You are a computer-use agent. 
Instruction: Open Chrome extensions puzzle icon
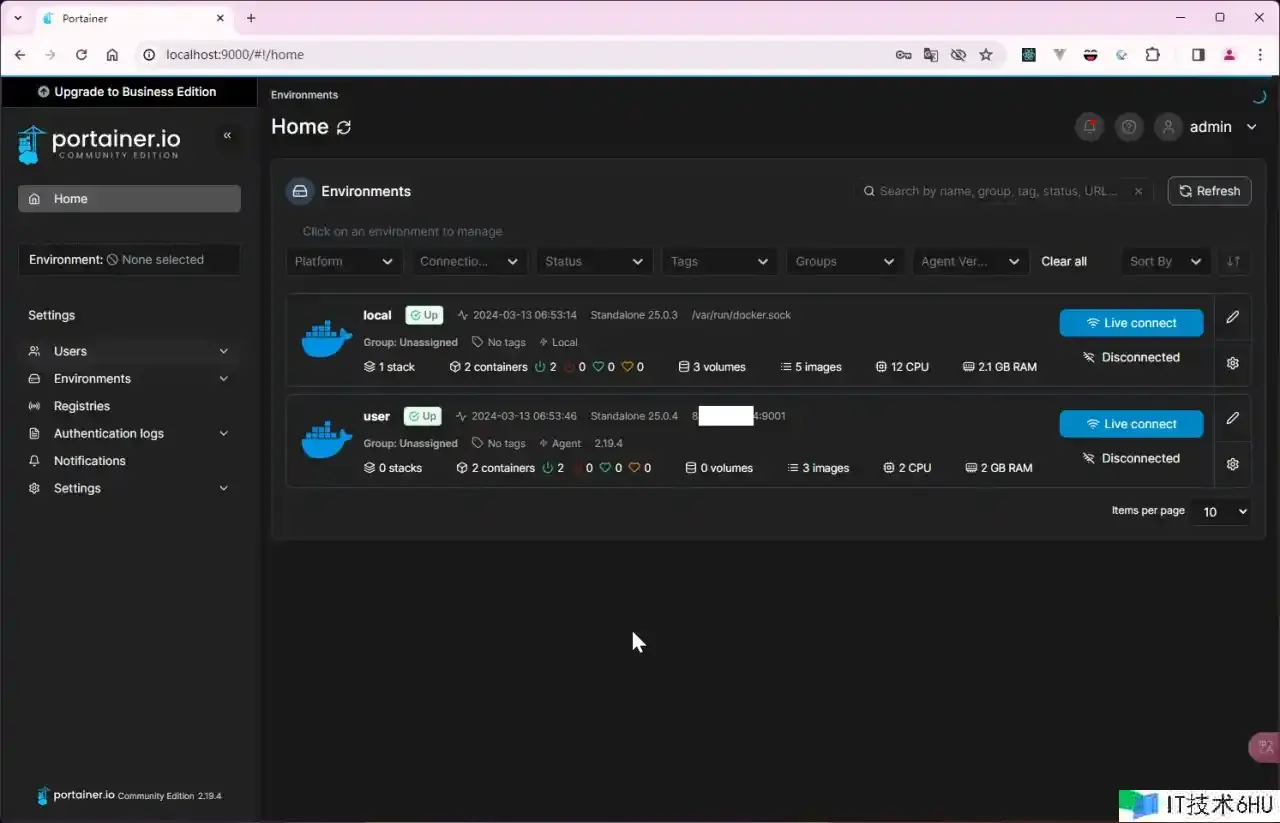coord(1152,55)
